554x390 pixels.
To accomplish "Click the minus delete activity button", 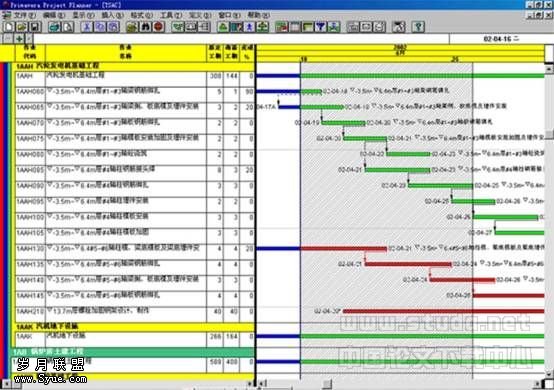I will click(7, 39).
